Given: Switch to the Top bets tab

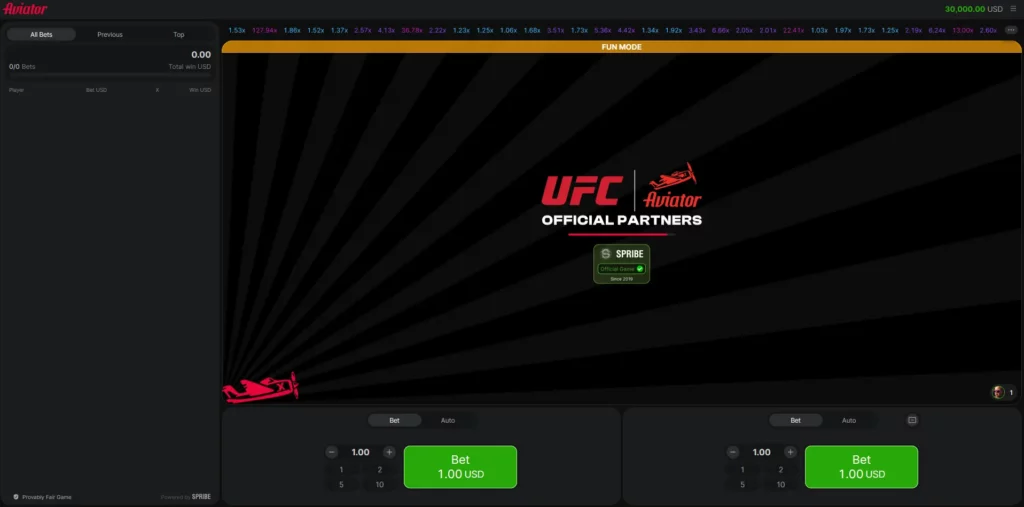Looking at the screenshot, I should point(179,35).
